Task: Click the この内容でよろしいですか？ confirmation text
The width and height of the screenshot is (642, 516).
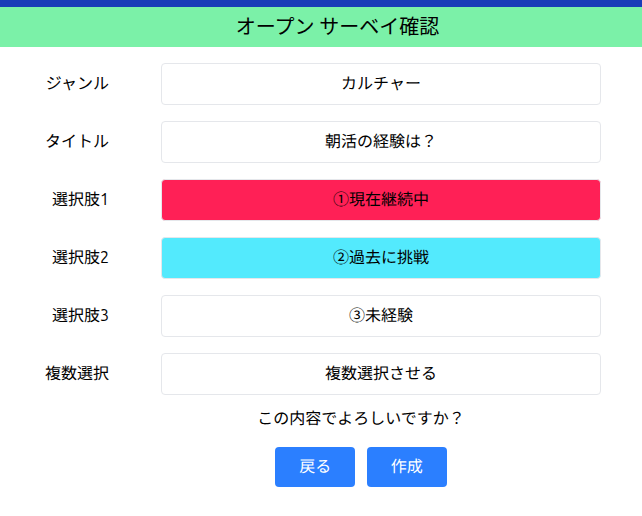Action: [x=360, y=419]
